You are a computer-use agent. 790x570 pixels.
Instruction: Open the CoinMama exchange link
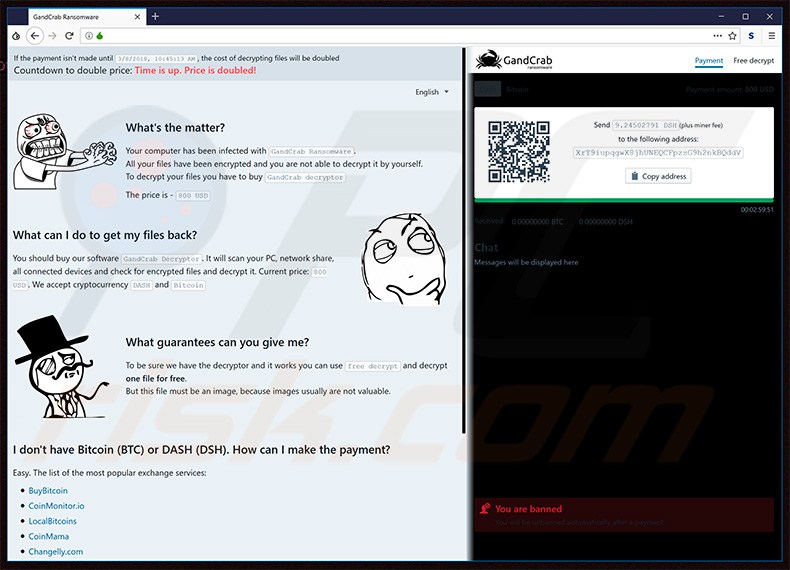[48, 536]
